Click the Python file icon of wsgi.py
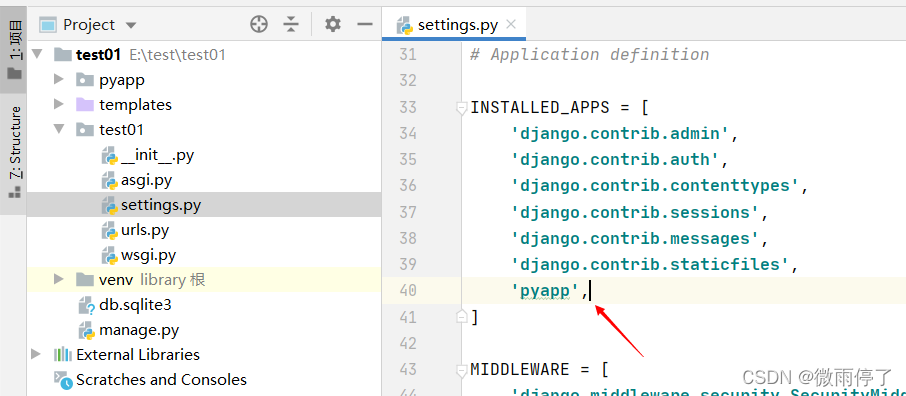The width and height of the screenshot is (906, 396). click(x=110, y=255)
